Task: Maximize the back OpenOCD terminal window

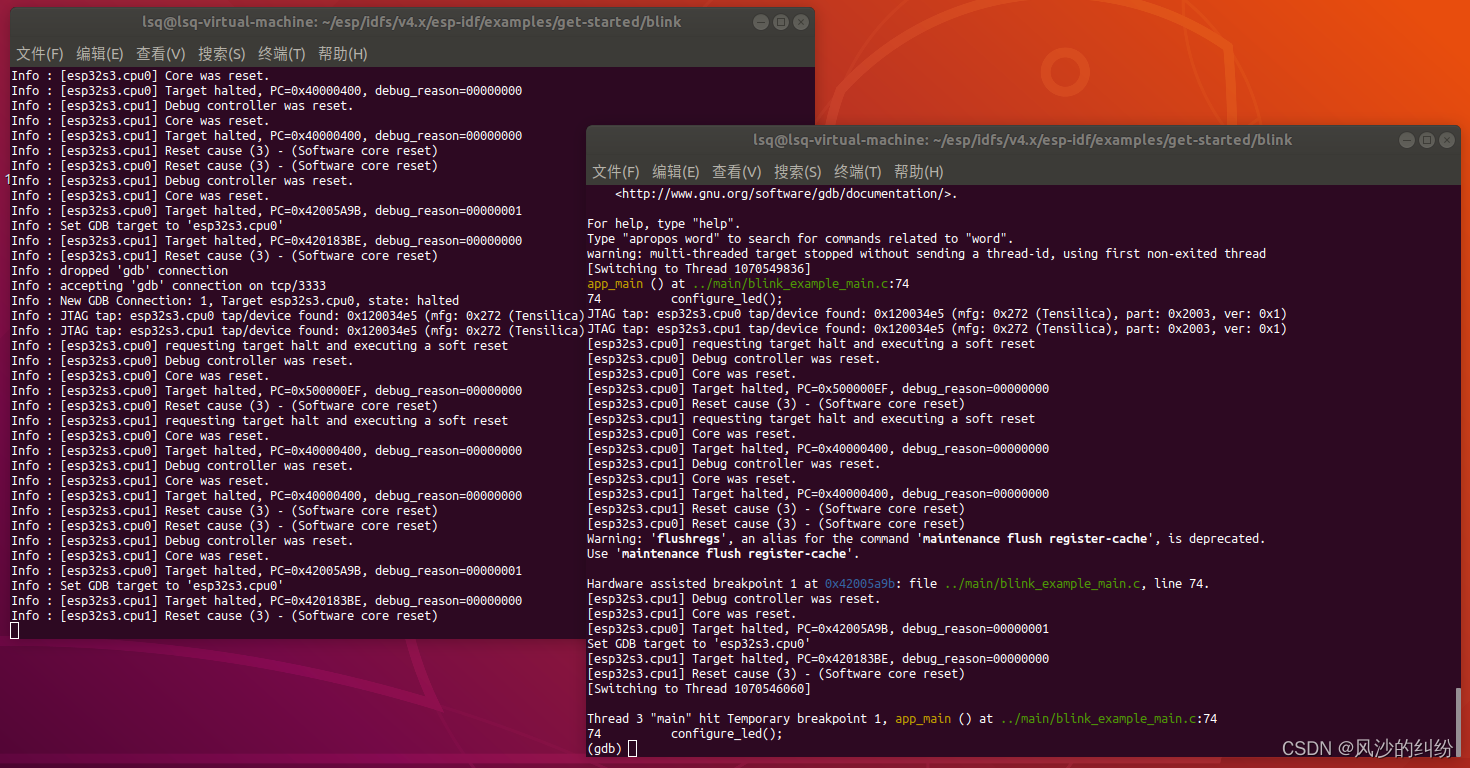Action: [x=781, y=22]
